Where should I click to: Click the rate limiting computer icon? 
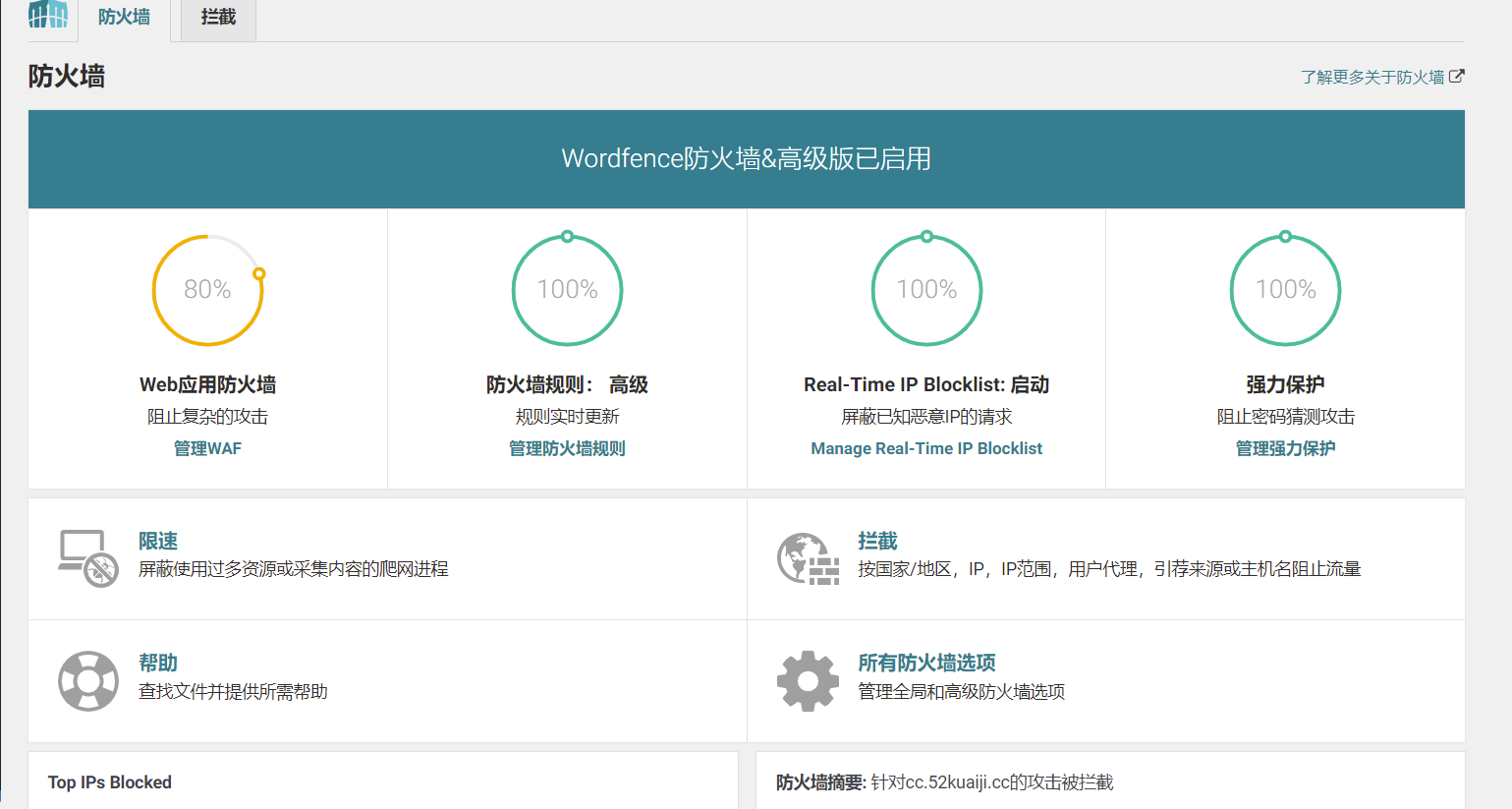pyautogui.click(x=87, y=558)
